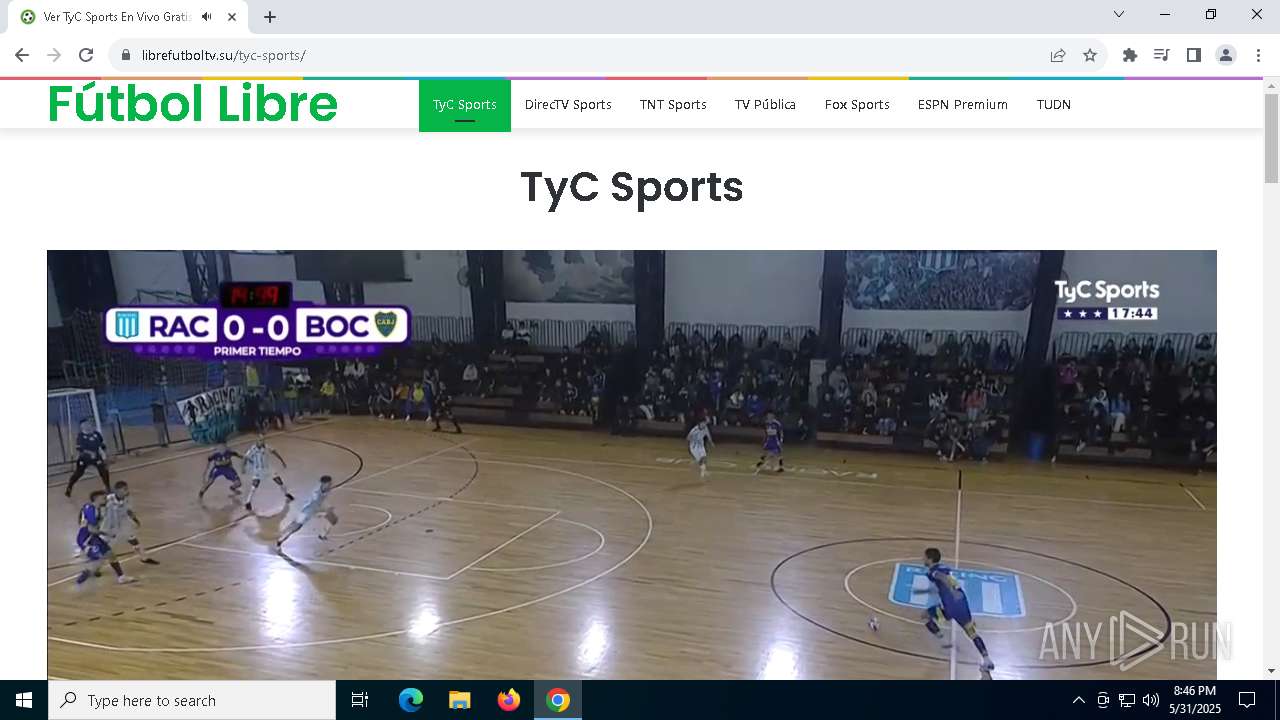Click the address bar URL
Image resolution: width=1280 pixels, height=720 pixels.
(x=223, y=55)
